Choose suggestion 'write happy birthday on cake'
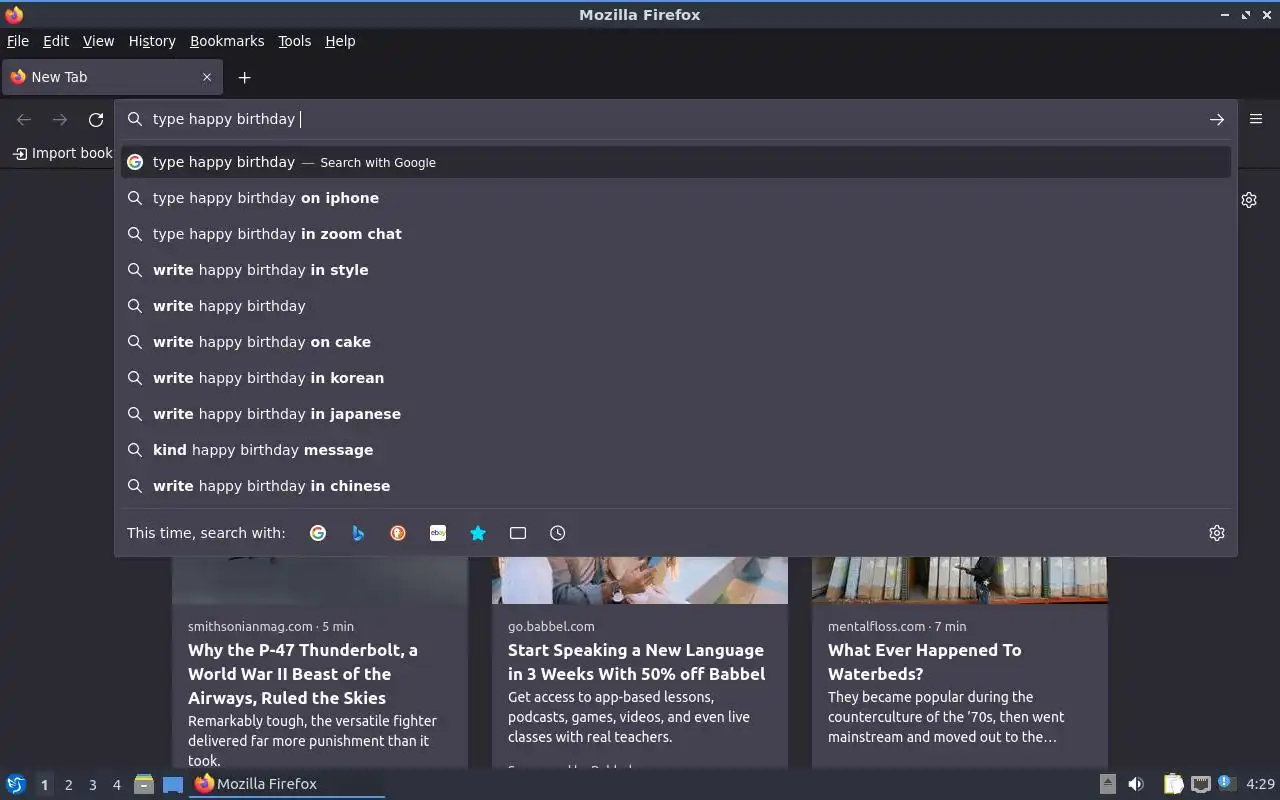This screenshot has width=1280, height=800. [676, 342]
